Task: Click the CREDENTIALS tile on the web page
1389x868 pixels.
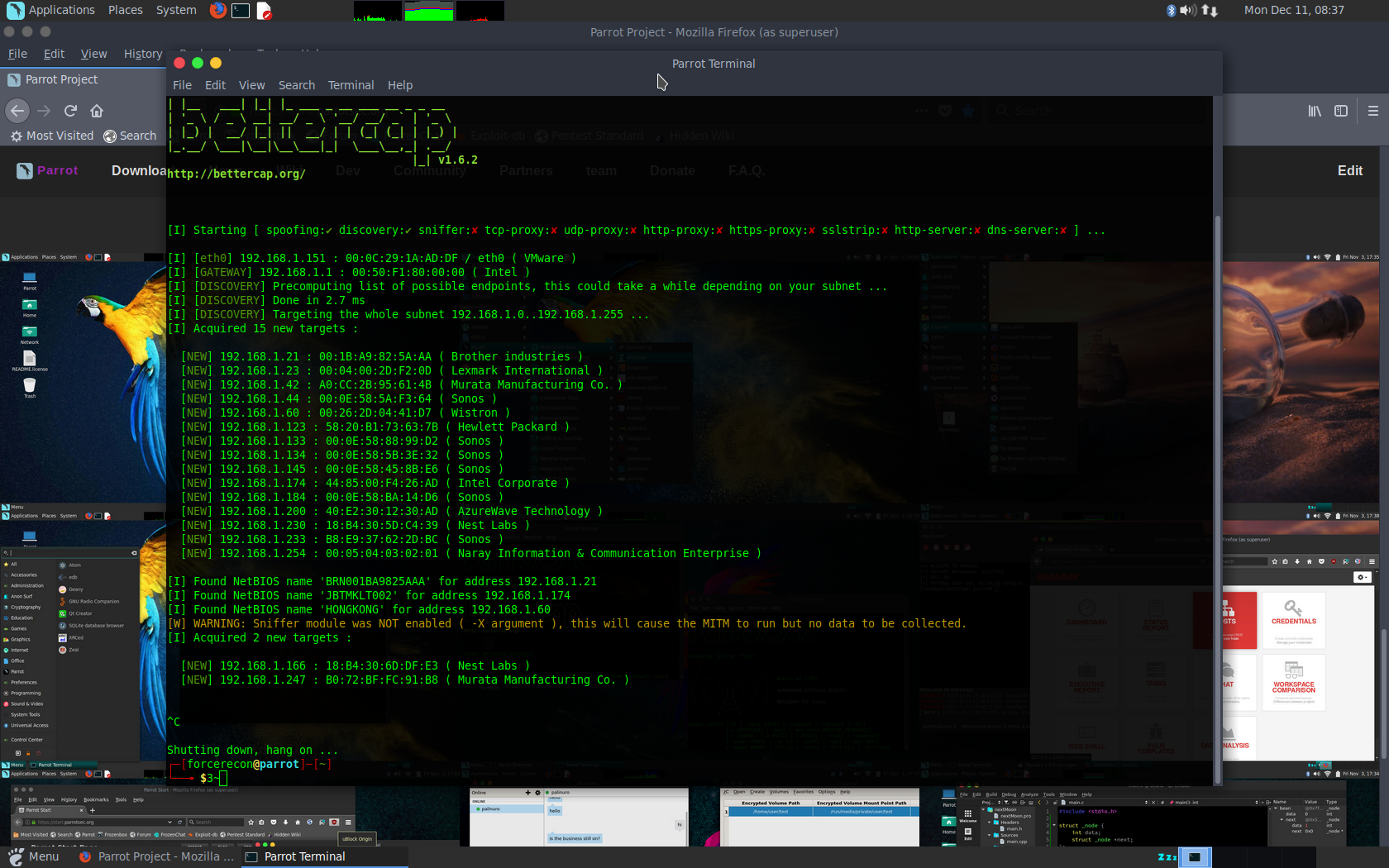Action: [x=1293, y=620]
